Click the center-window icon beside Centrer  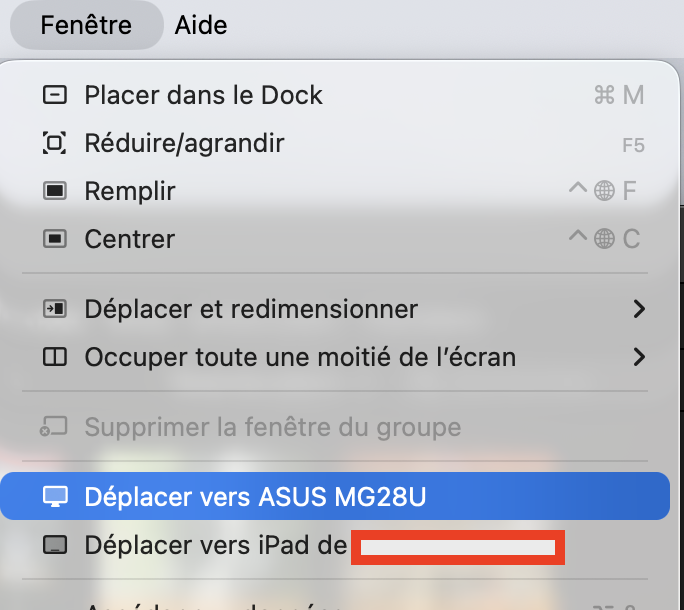55,239
